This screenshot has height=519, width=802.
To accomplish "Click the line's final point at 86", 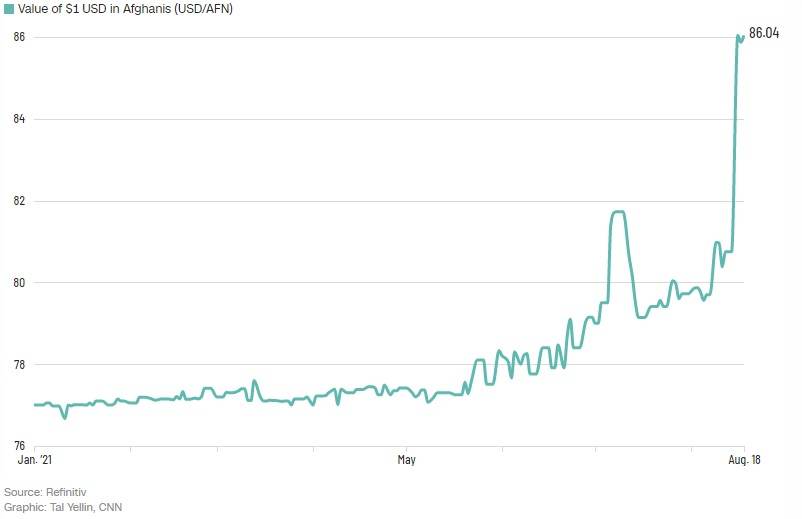I will point(743,37).
